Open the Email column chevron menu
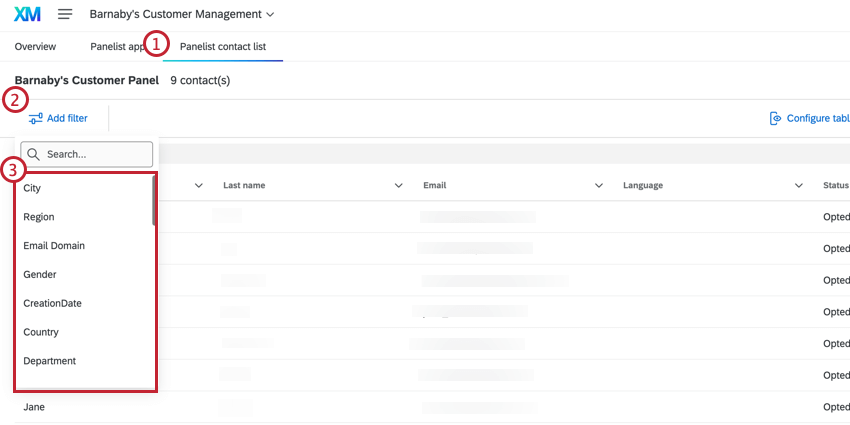This screenshot has height=425, width=850. click(599, 185)
